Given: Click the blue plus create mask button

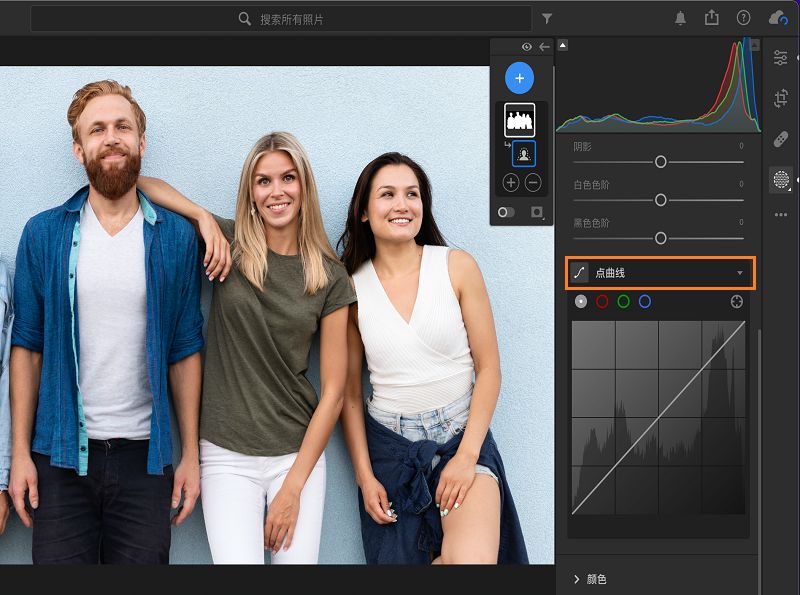Looking at the screenshot, I should click(519, 78).
